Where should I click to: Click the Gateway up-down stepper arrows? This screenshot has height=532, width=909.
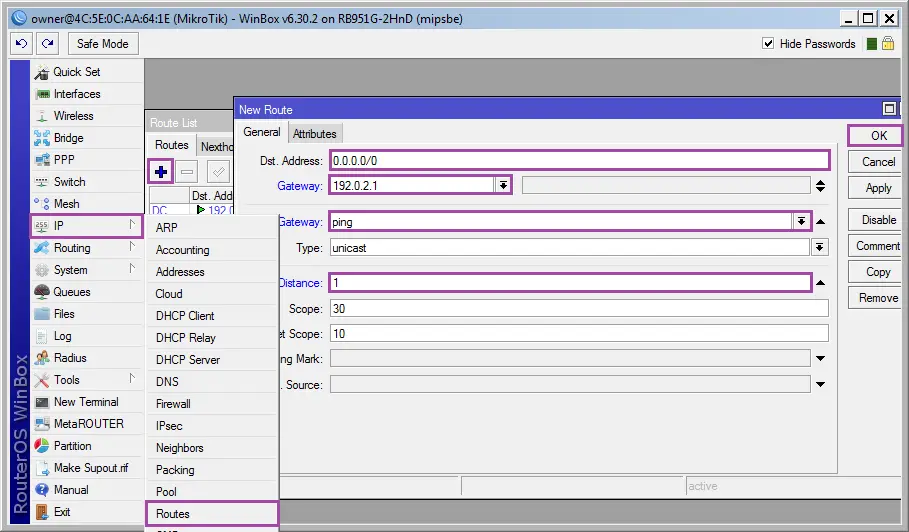click(820, 186)
